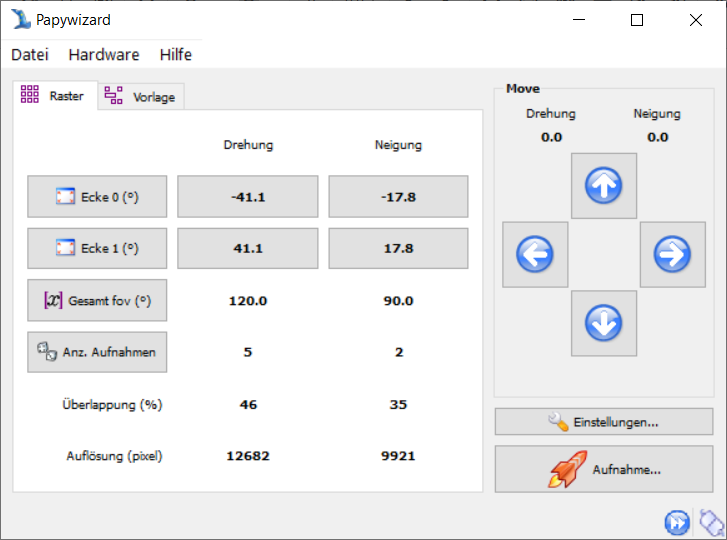Image resolution: width=727 pixels, height=540 pixels.
Task: Set the Ecke 0 corner position
Action: point(97,197)
